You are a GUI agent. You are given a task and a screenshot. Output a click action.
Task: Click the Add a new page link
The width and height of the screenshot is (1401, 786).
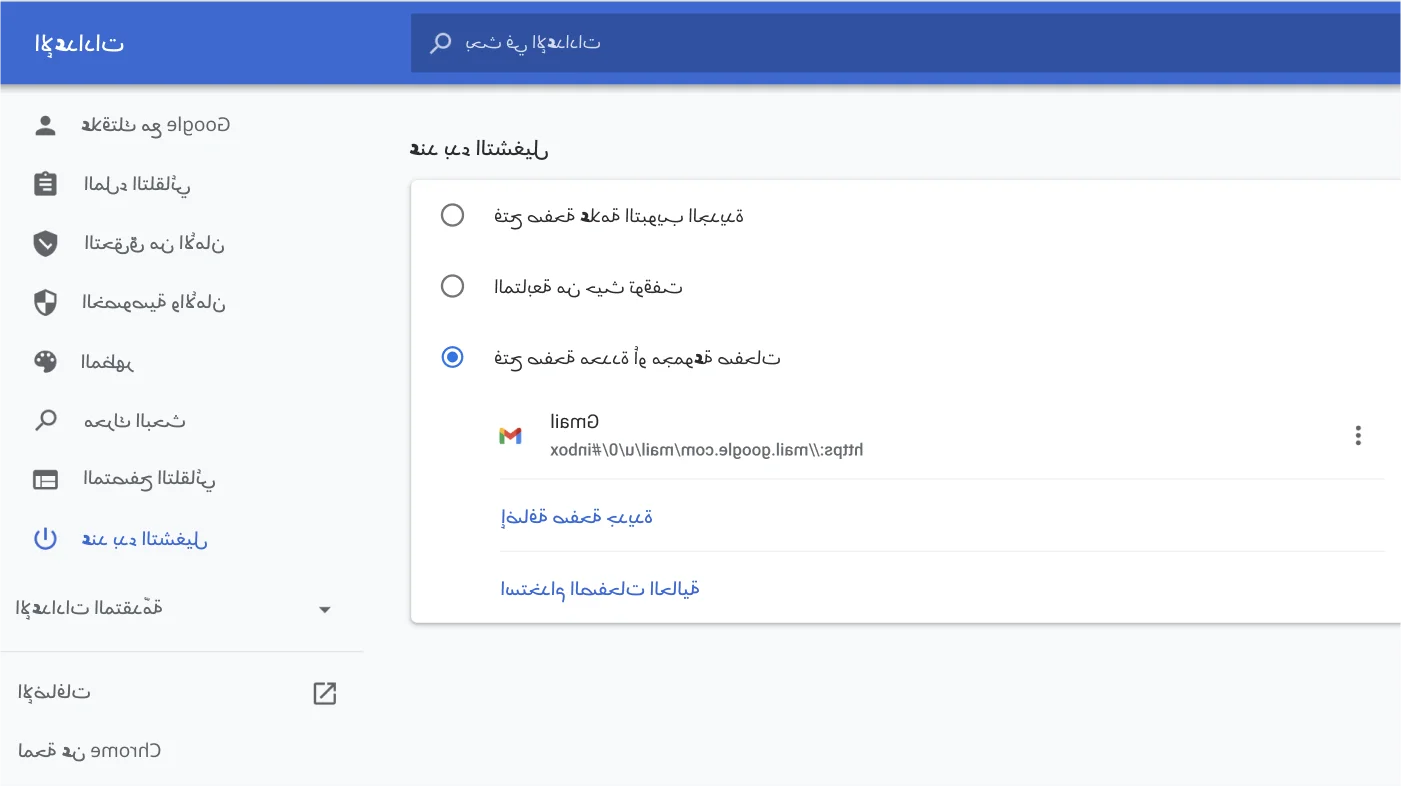[576, 517]
